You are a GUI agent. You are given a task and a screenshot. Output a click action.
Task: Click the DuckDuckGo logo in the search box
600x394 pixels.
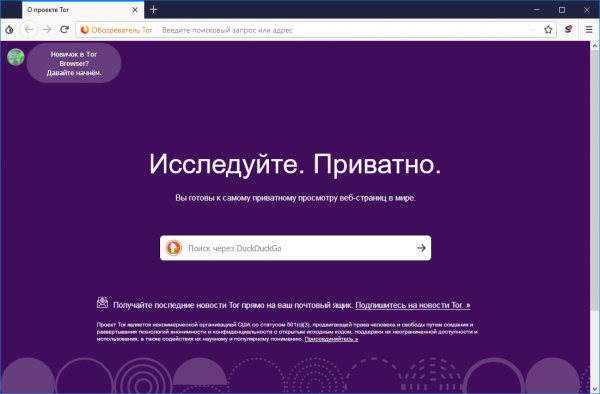click(174, 248)
